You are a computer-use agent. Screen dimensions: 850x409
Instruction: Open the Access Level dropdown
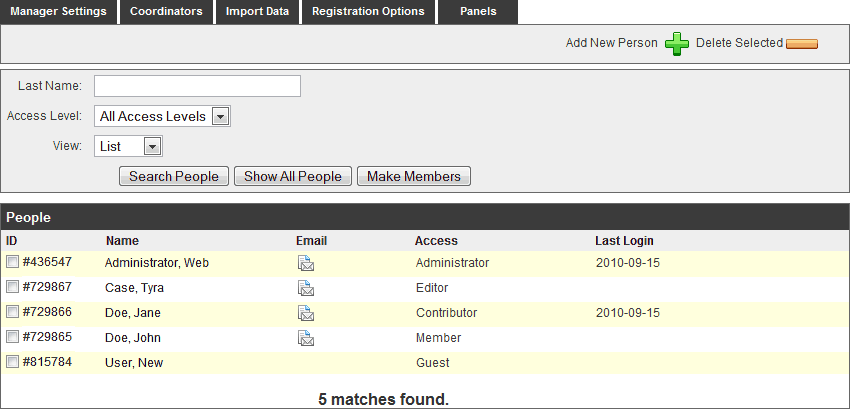162,117
